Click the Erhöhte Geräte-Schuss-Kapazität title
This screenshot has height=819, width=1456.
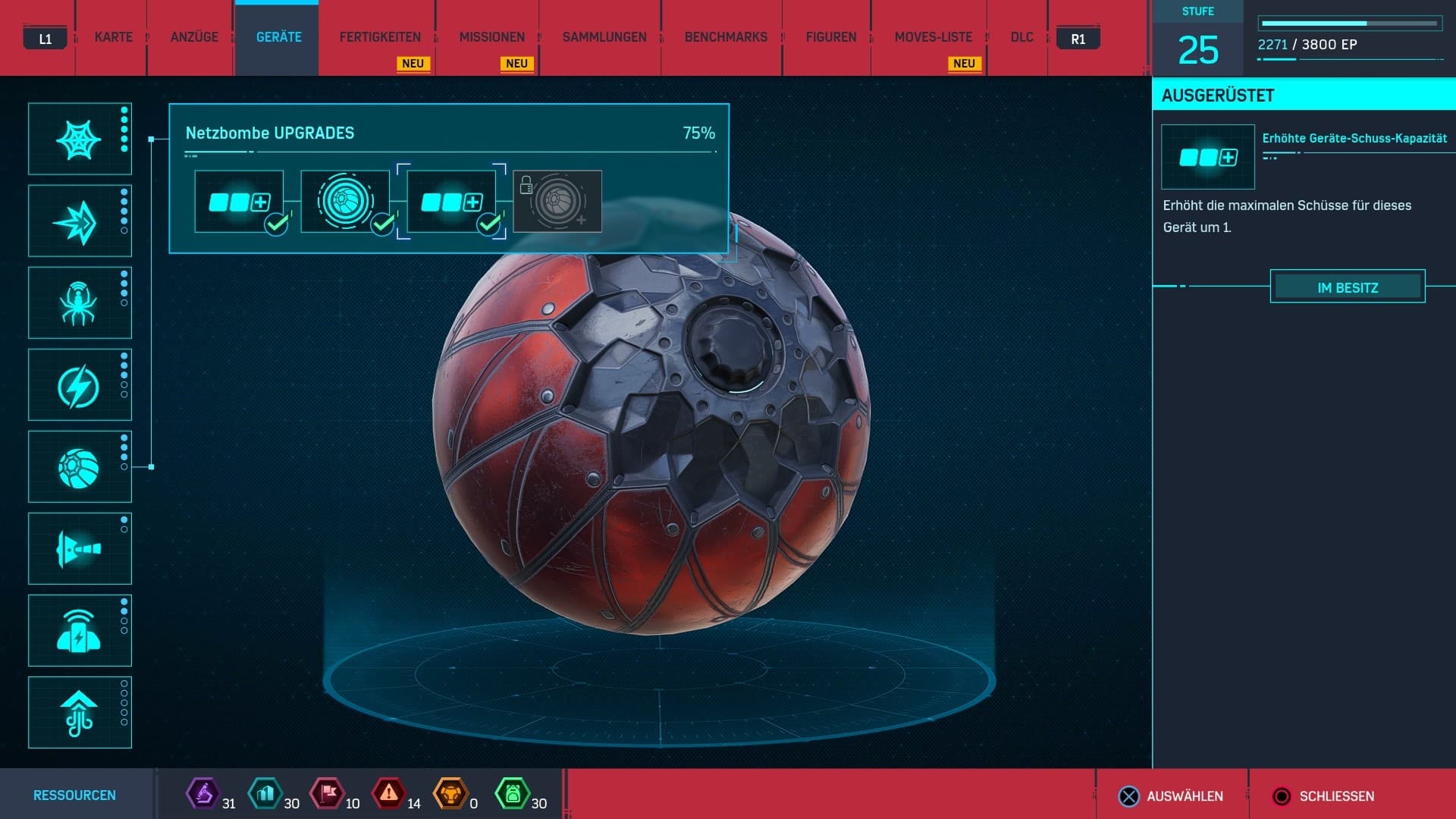tap(1354, 138)
